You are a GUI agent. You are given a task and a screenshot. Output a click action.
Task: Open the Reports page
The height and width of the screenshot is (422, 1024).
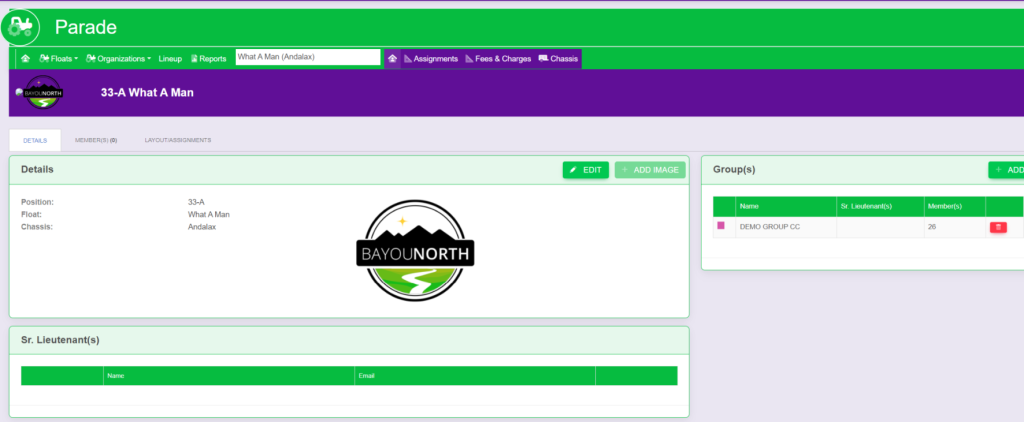208,59
